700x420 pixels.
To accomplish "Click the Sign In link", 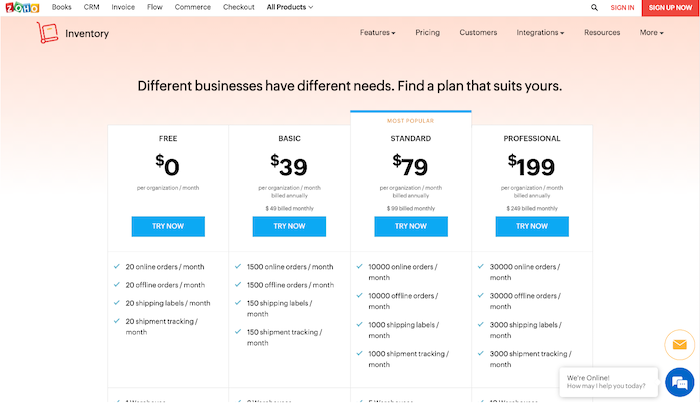I will coord(622,8).
